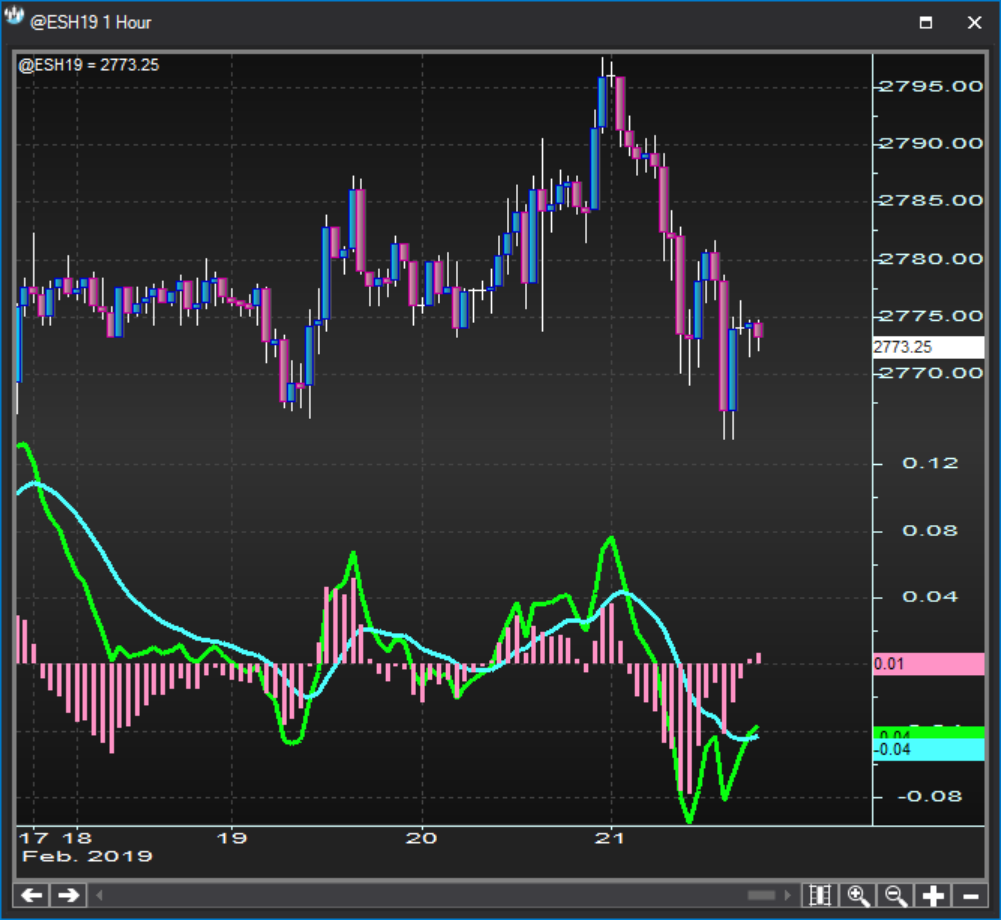Click the horizontal scrollbar thumb
Image resolution: width=1001 pixels, height=920 pixels.
pos(761,895)
